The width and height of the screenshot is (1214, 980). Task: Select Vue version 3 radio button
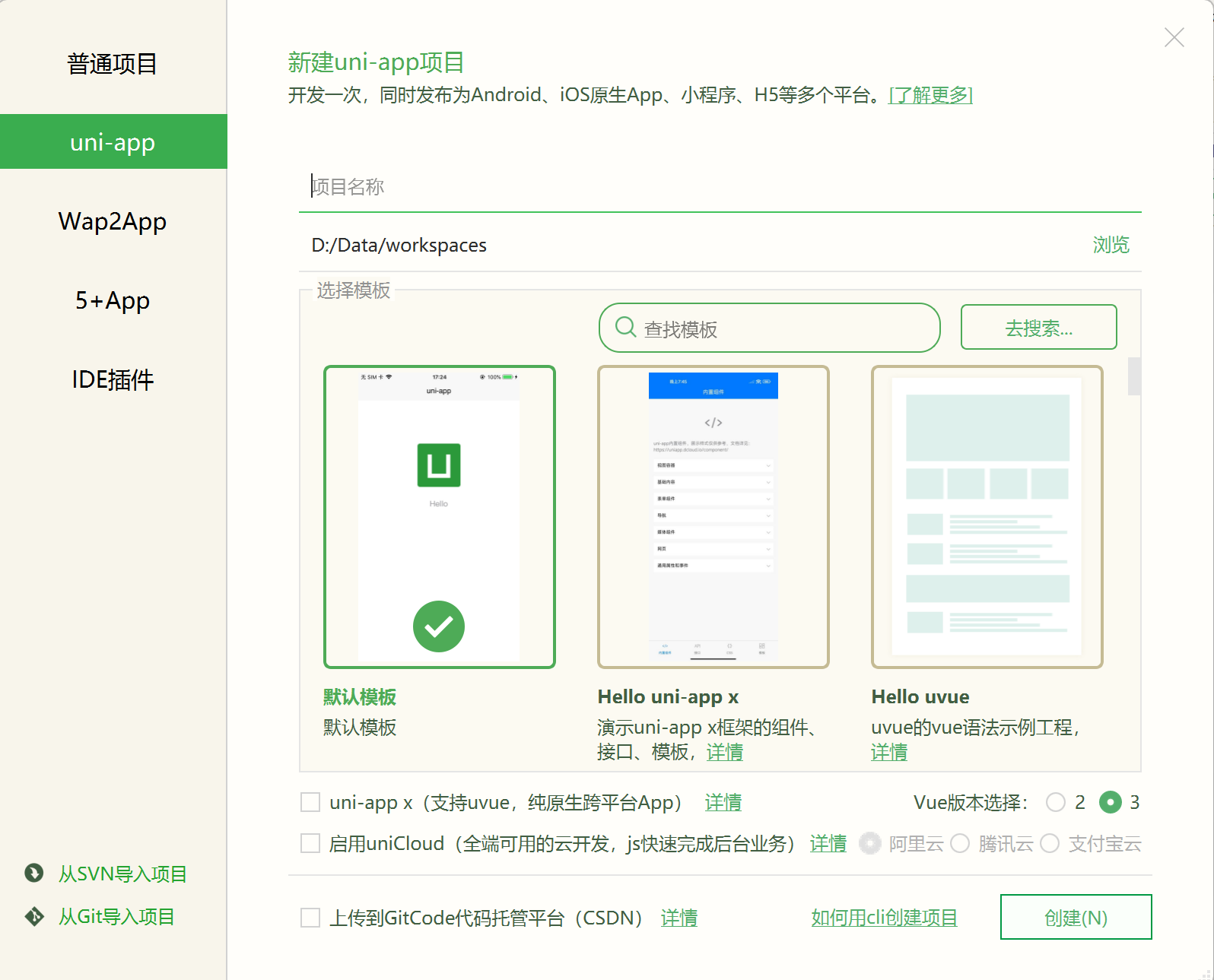coord(1111,802)
